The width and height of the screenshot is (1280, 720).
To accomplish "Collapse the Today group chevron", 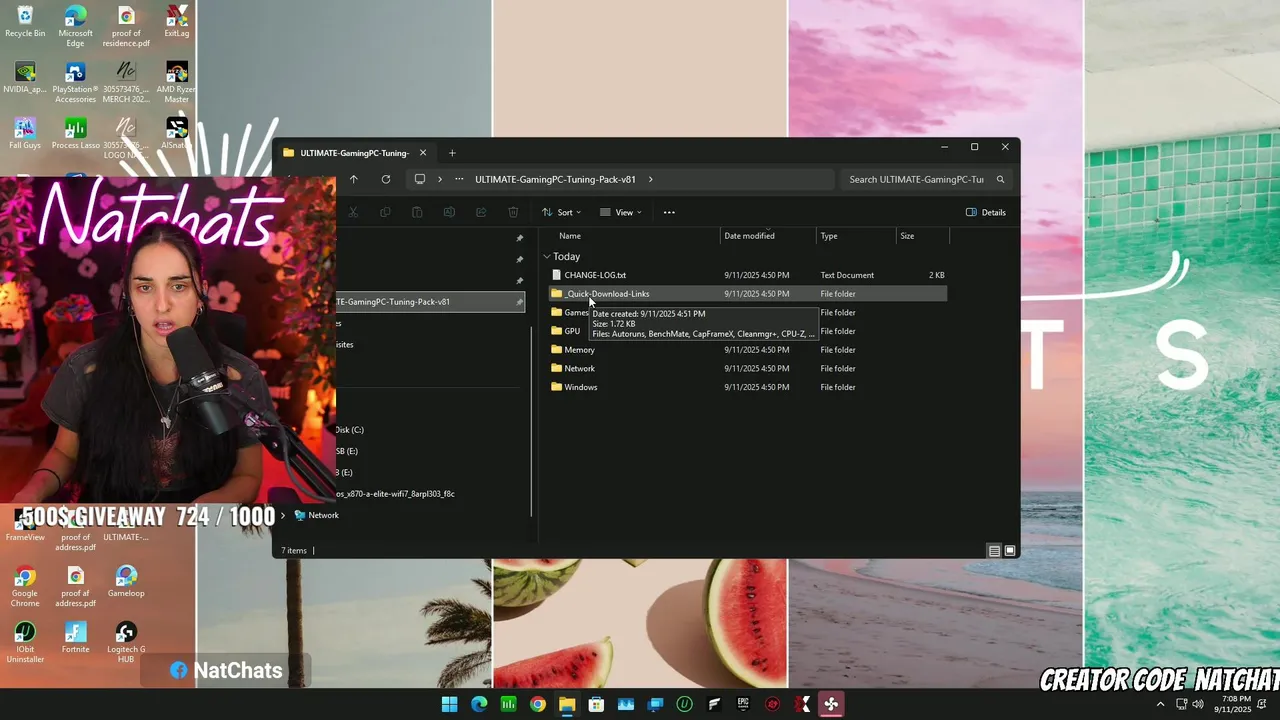I will click(x=546, y=257).
